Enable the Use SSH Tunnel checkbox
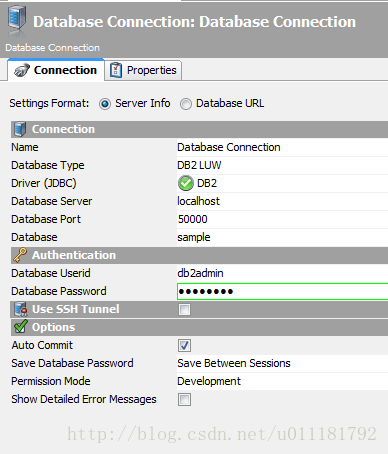Image resolution: width=388 pixels, height=454 pixels. click(184, 309)
